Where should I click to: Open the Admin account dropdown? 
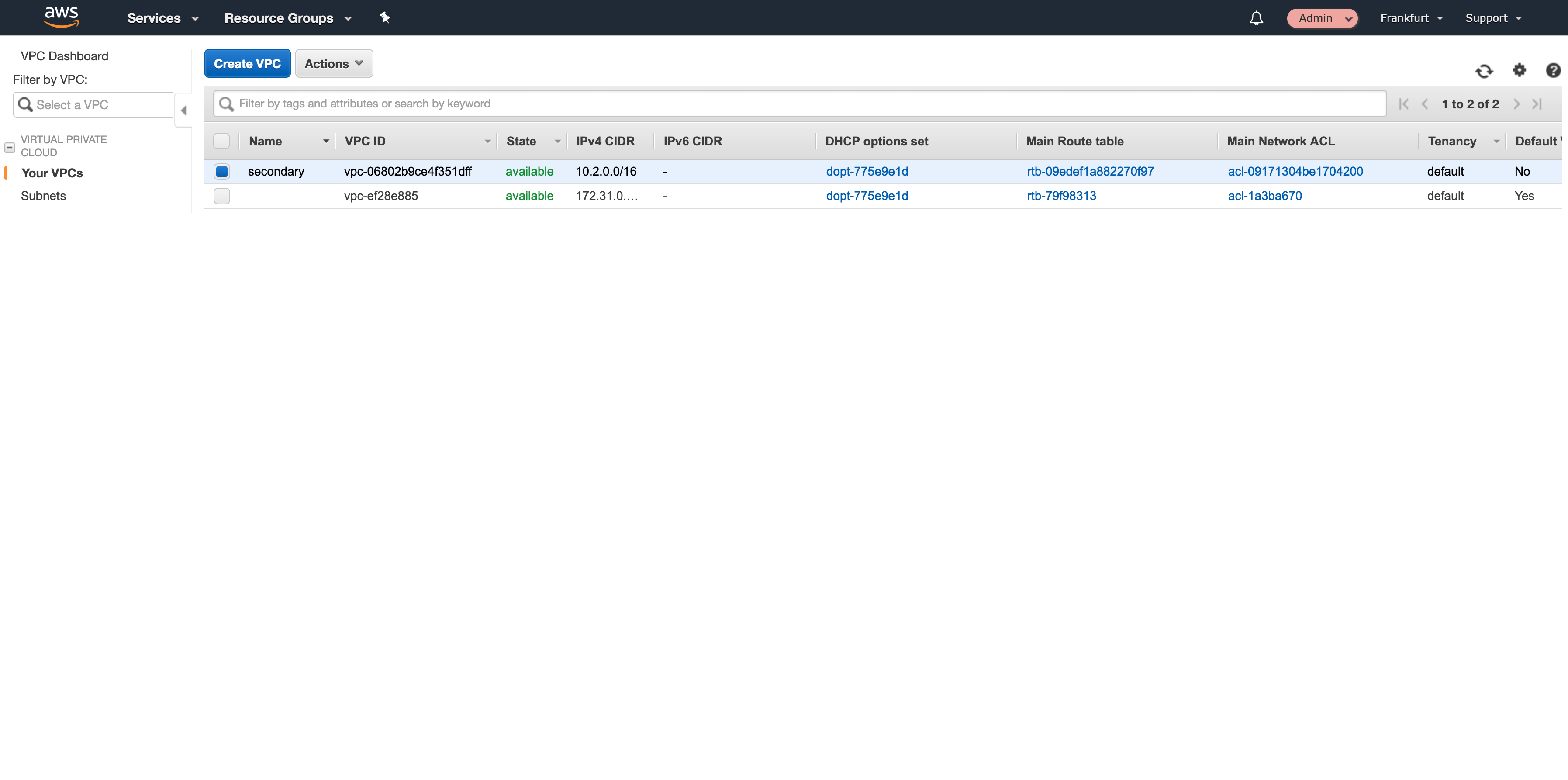[1322, 18]
